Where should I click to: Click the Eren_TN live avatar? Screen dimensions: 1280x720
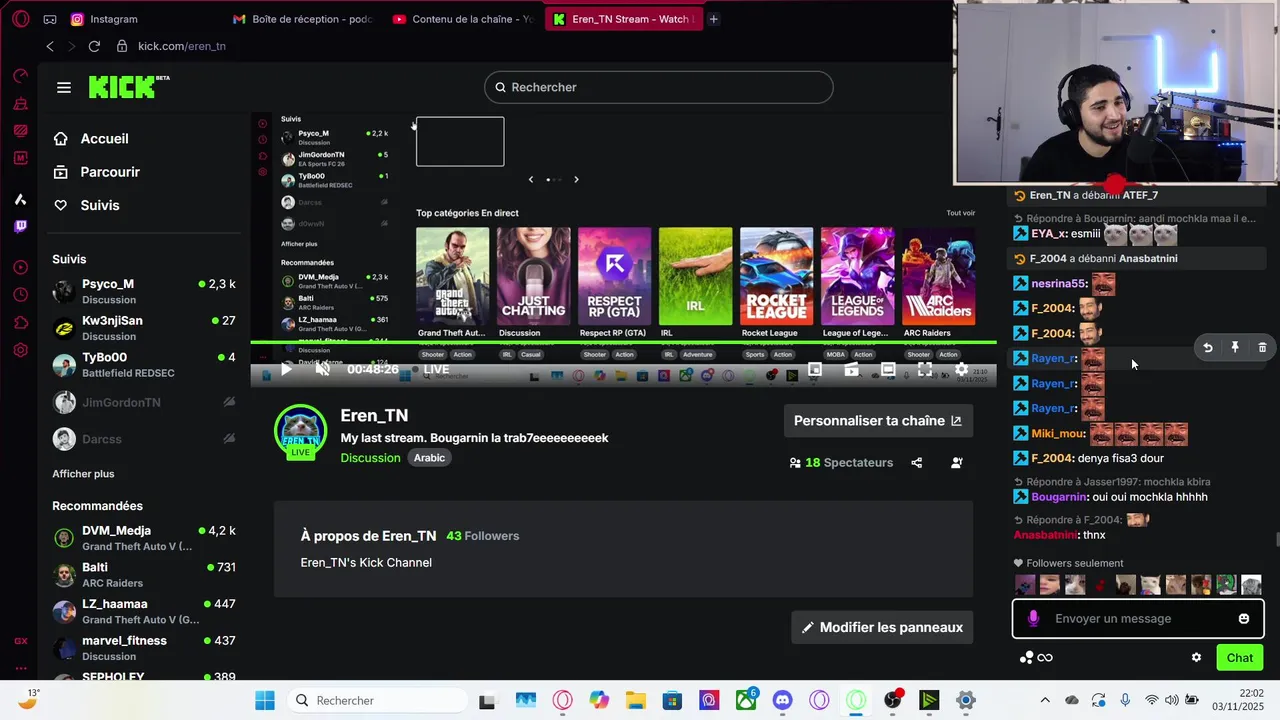pos(300,431)
